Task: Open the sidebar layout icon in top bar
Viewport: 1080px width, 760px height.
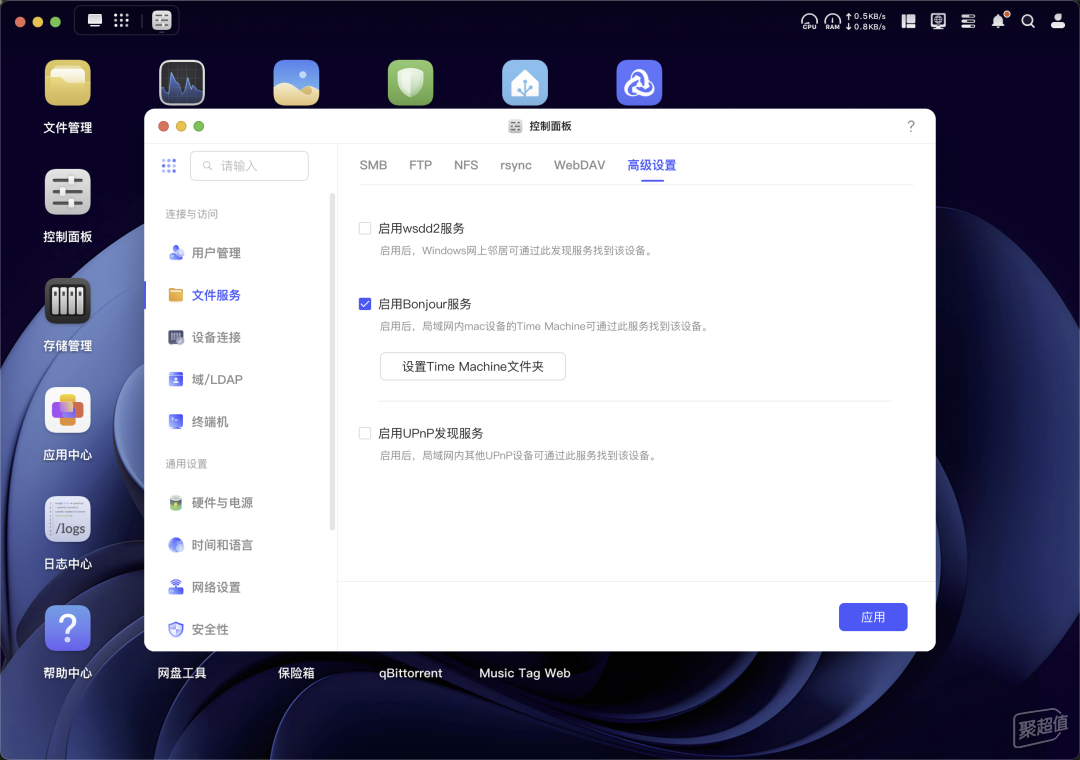Action: (x=908, y=21)
